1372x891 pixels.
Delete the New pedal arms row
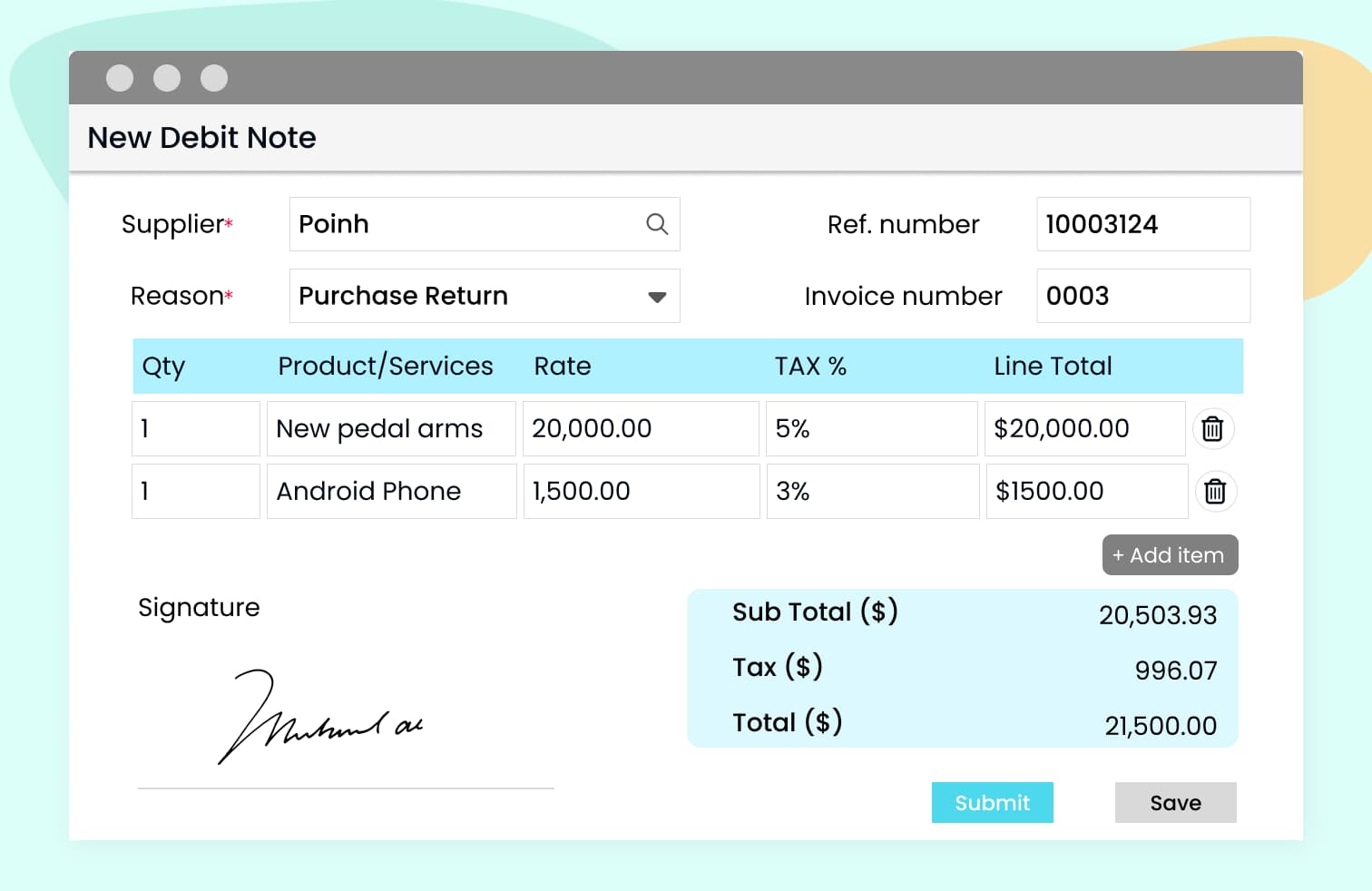click(x=1212, y=428)
